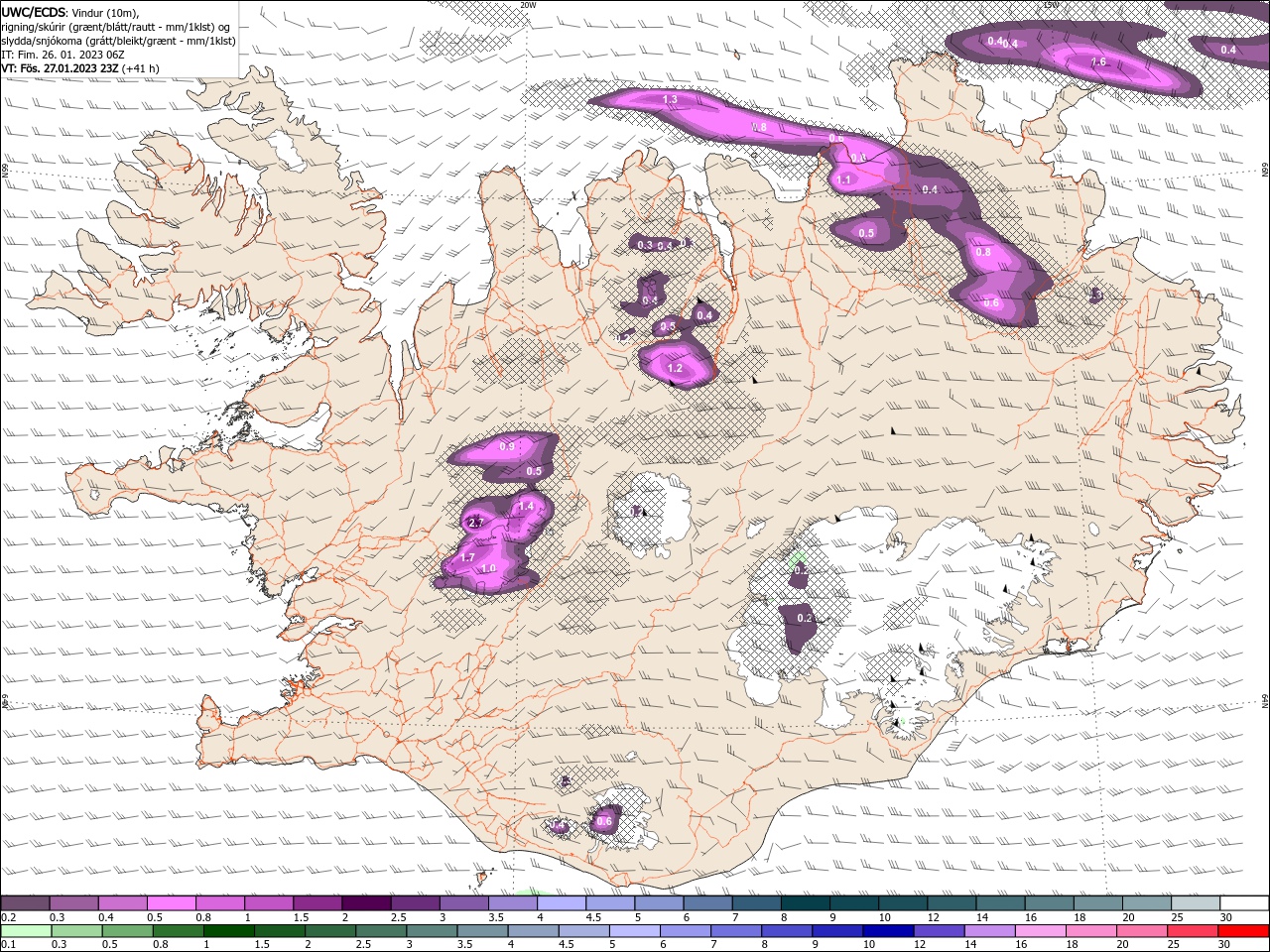The height and width of the screenshot is (952, 1270).
Task: Click the '12' label on the lower scale
Action: click(920, 944)
